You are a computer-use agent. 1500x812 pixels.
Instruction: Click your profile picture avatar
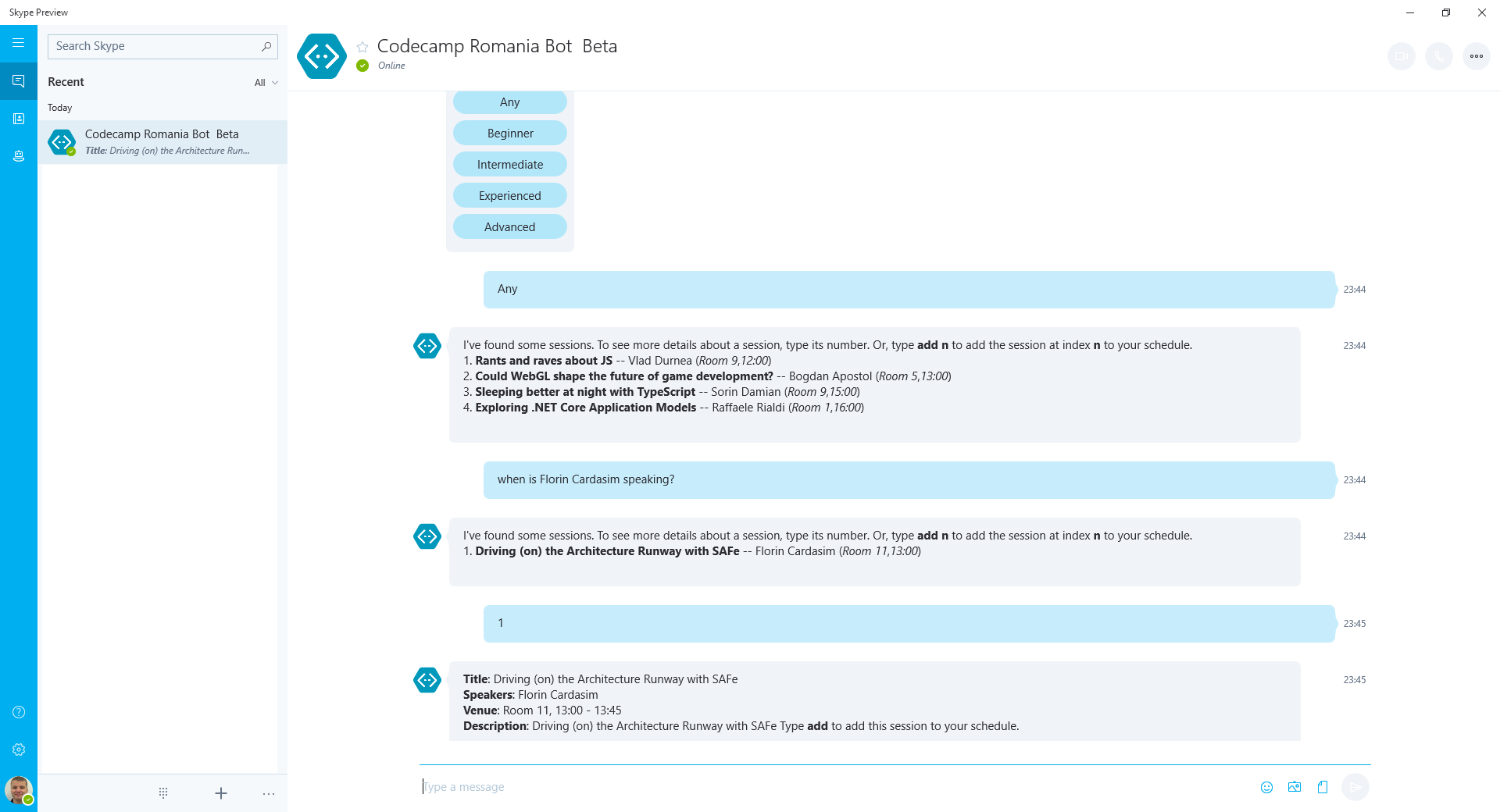(19, 790)
